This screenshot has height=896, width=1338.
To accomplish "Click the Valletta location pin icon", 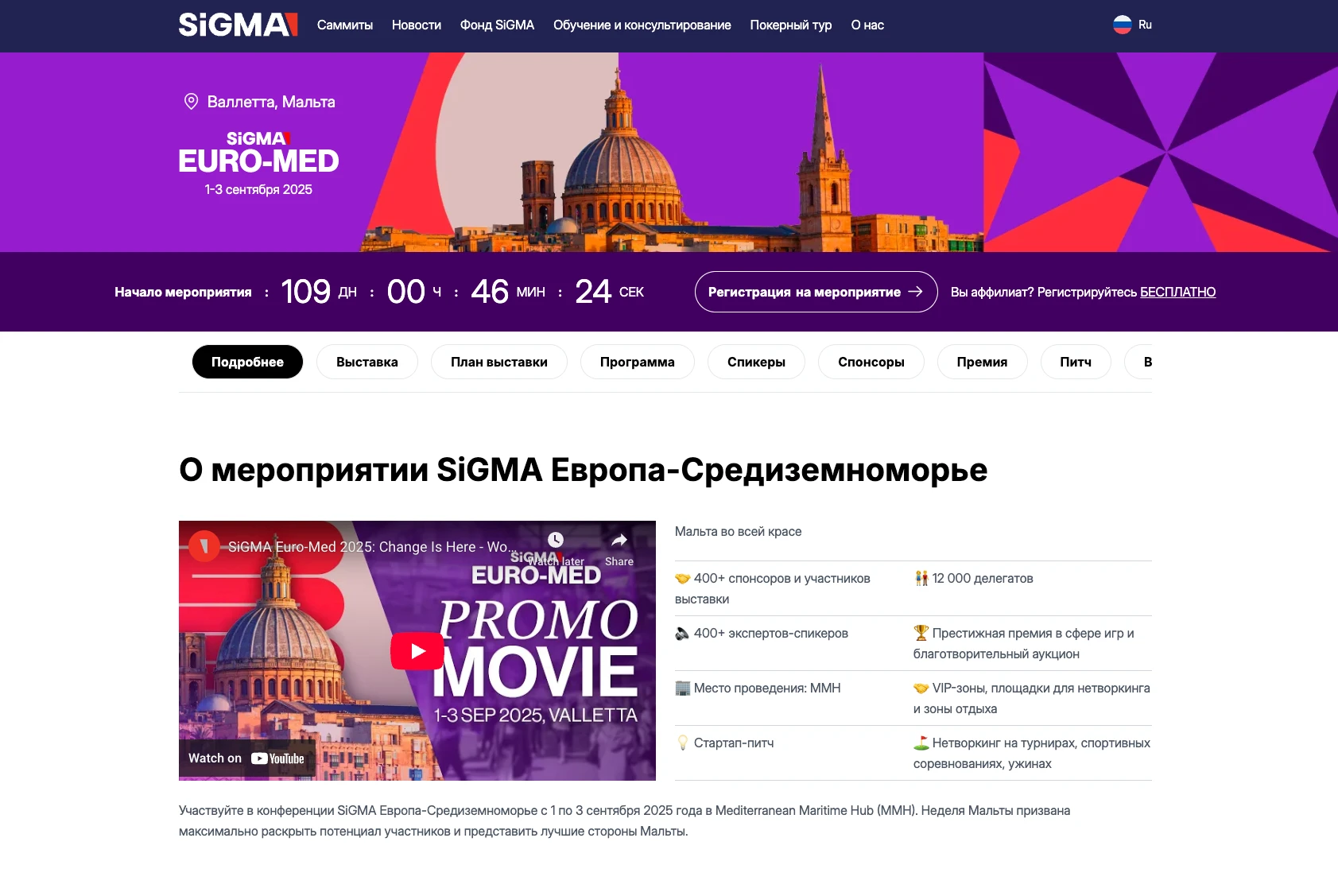I will point(191,102).
